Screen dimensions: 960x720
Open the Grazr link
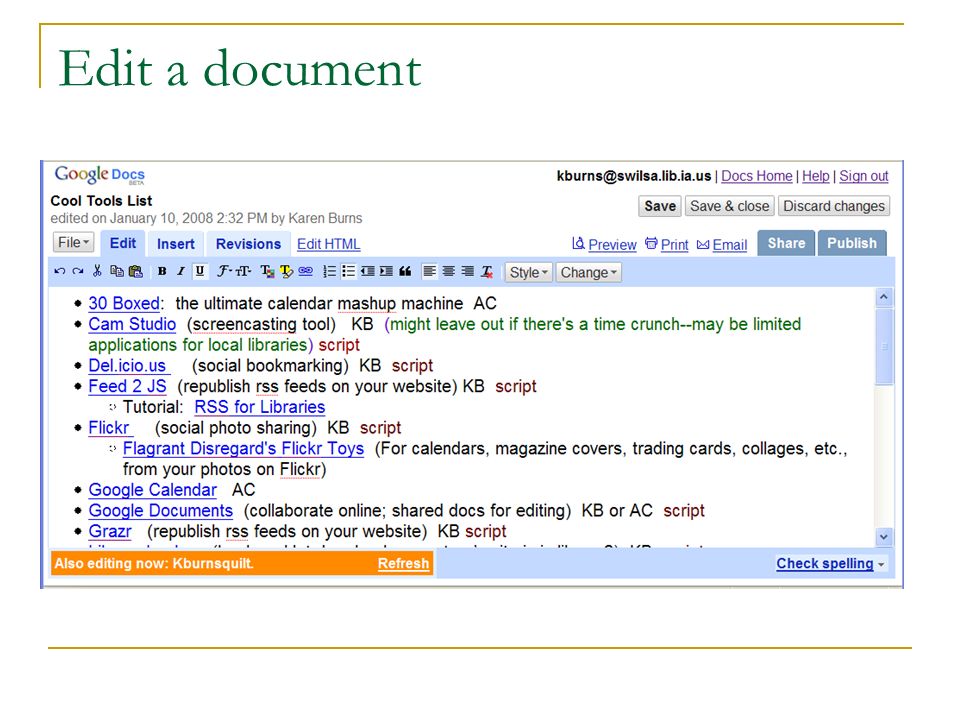pyautogui.click(x=110, y=531)
